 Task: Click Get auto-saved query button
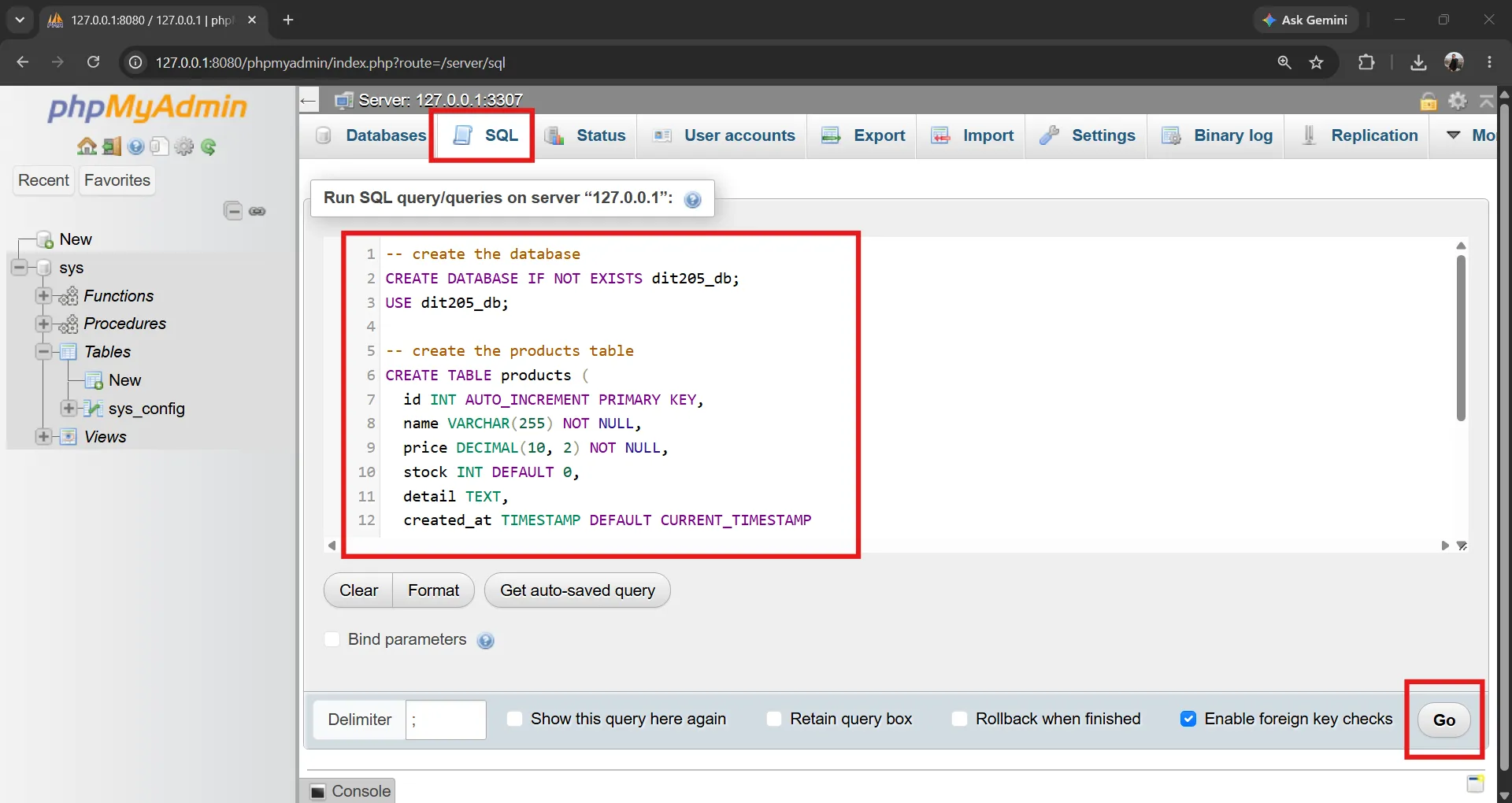[x=577, y=590]
